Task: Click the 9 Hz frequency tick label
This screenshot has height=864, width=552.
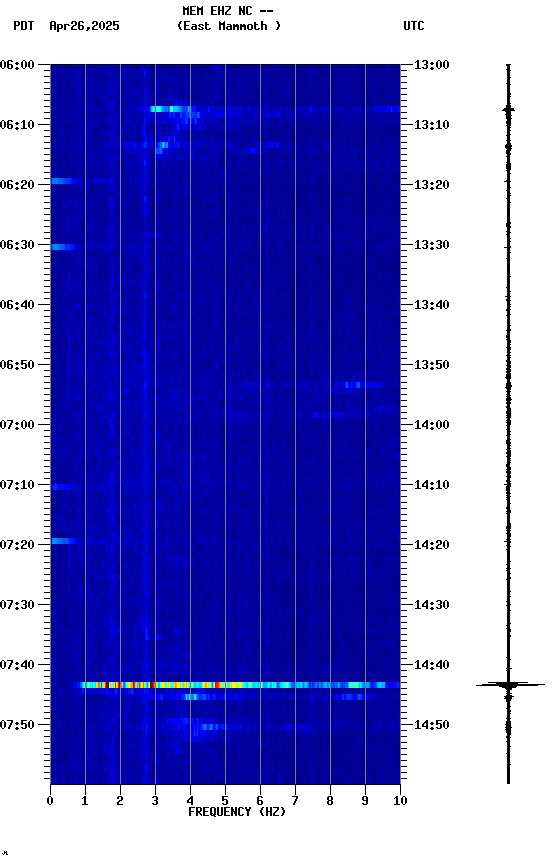Action: (x=365, y=801)
